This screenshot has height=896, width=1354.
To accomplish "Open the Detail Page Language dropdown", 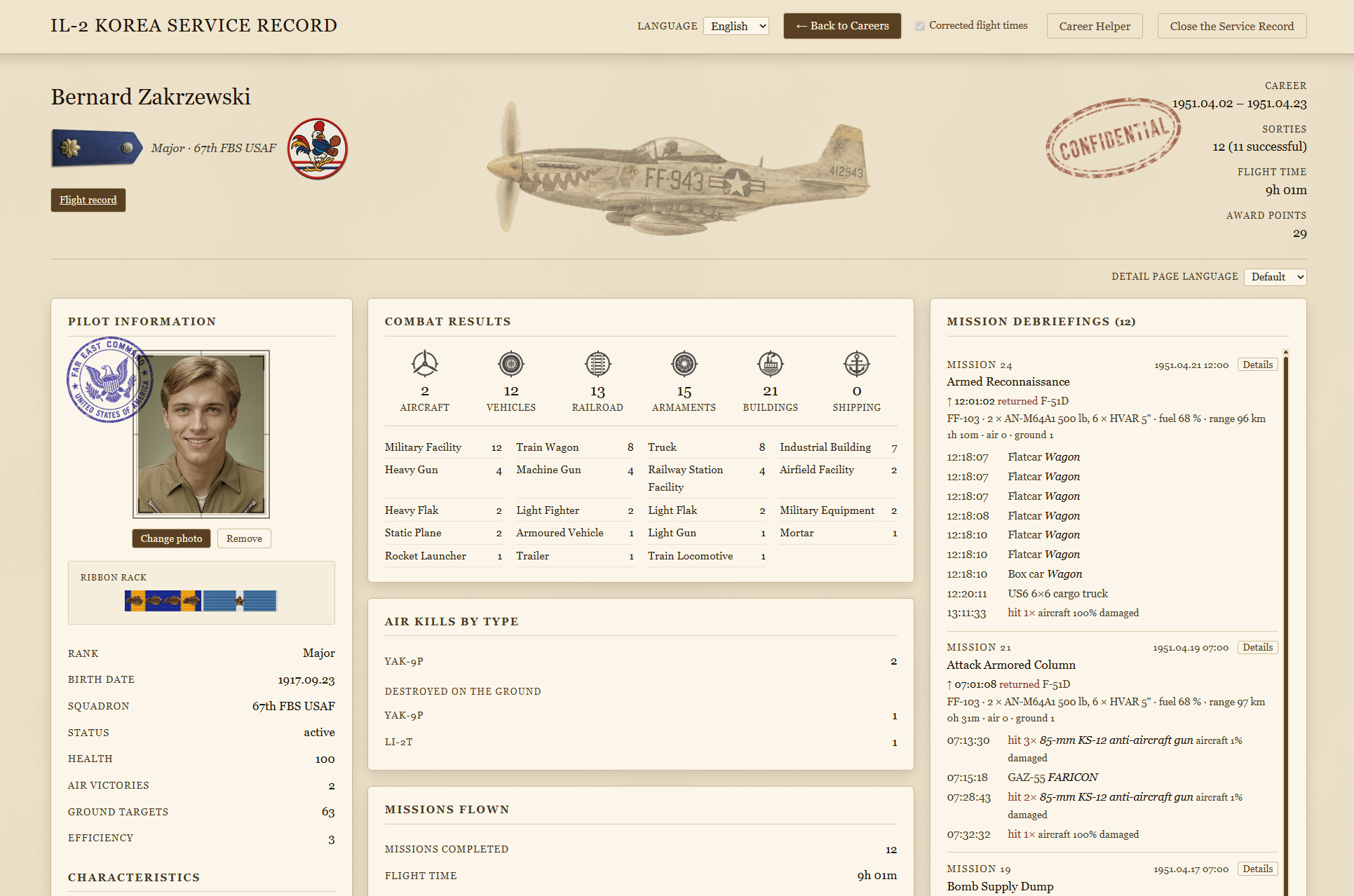I will click(1275, 277).
